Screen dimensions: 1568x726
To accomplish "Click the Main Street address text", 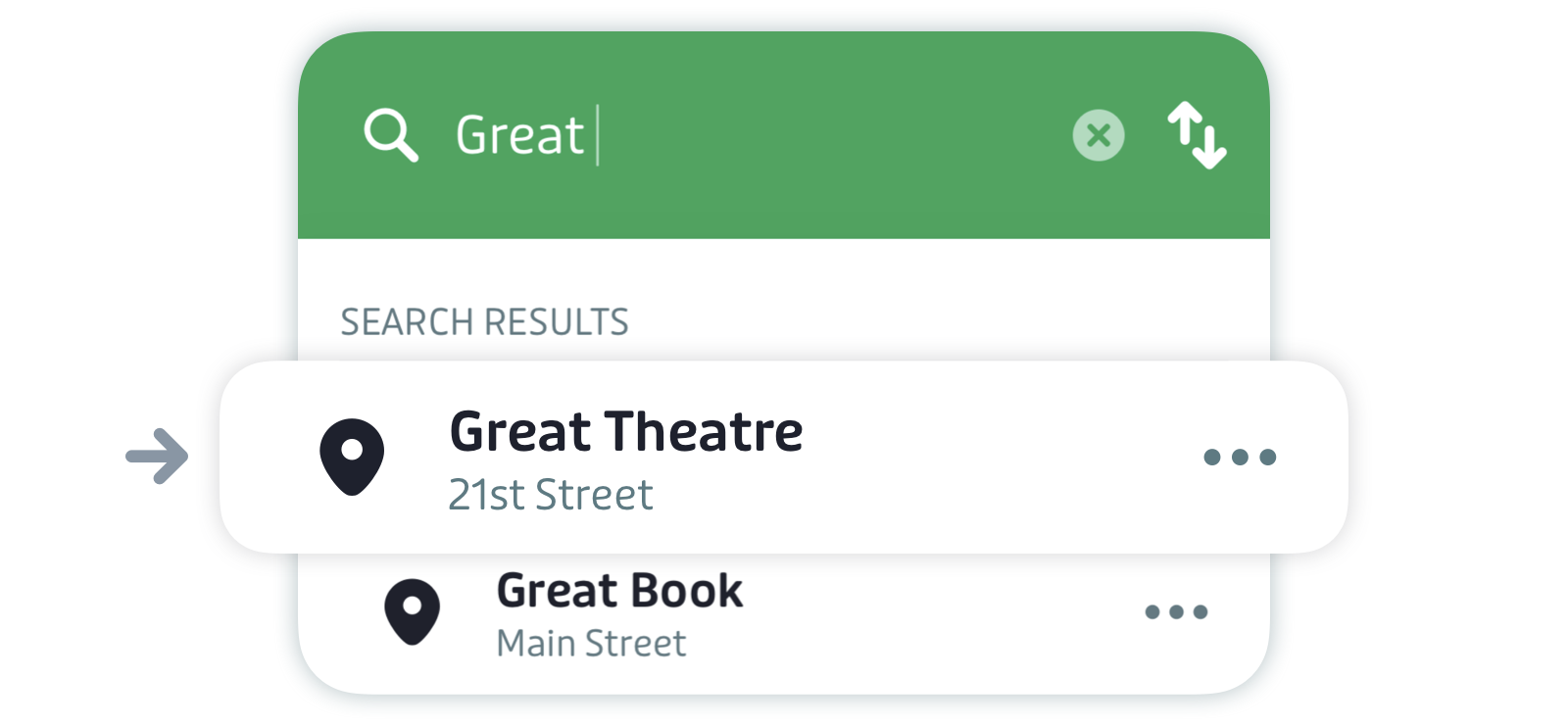I will [x=591, y=644].
